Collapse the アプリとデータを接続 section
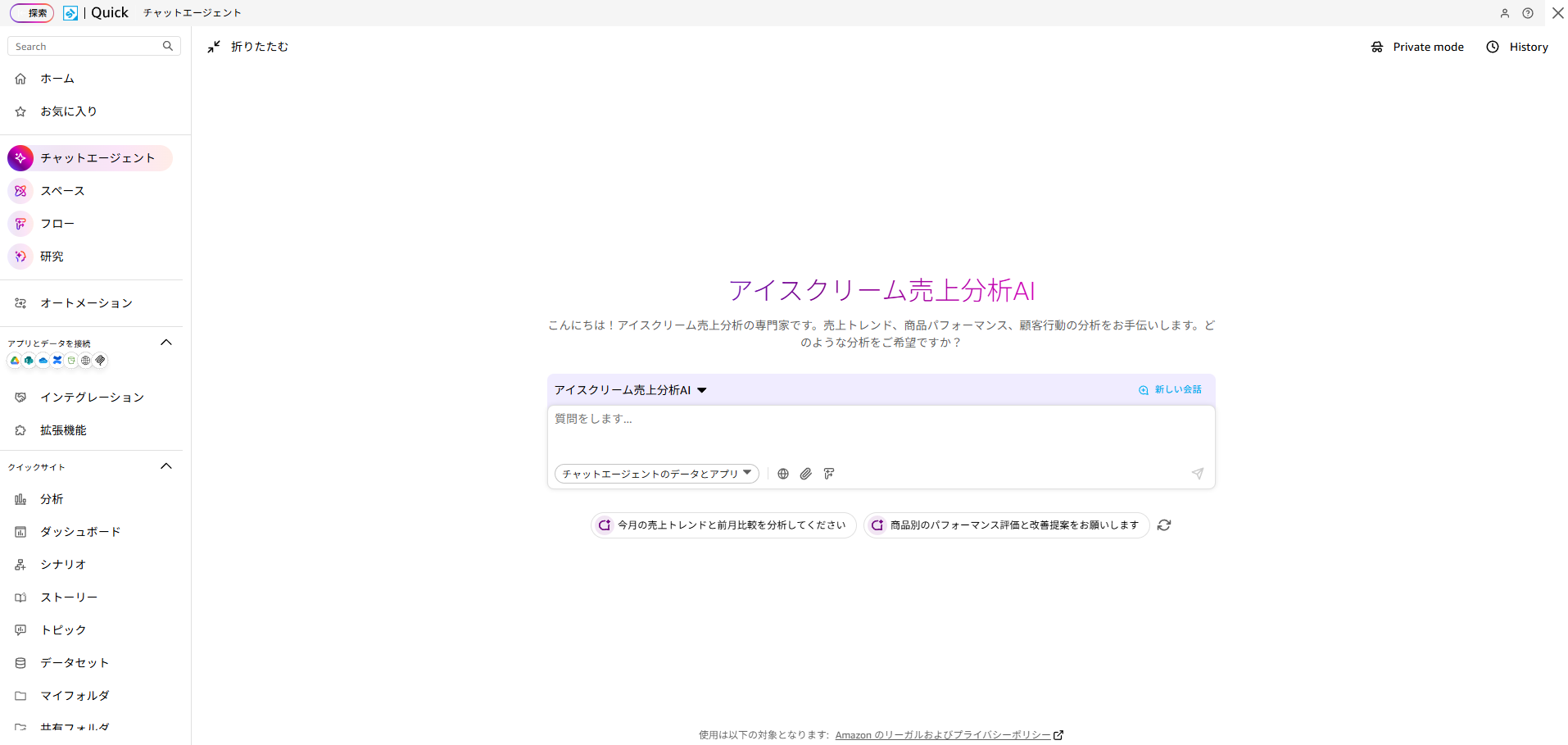 pos(166,343)
